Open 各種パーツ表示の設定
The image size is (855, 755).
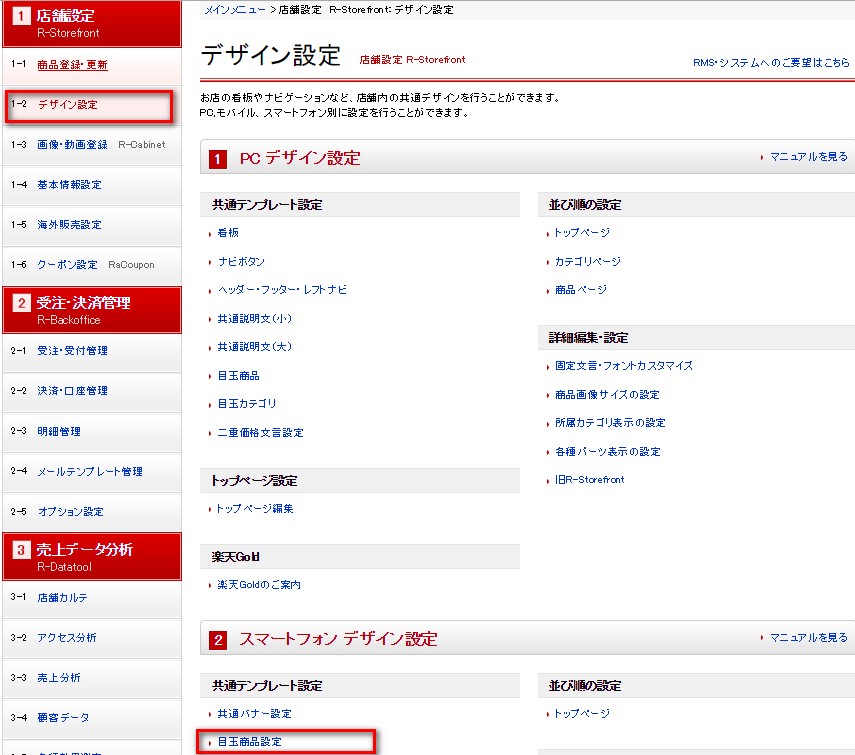(x=607, y=452)
